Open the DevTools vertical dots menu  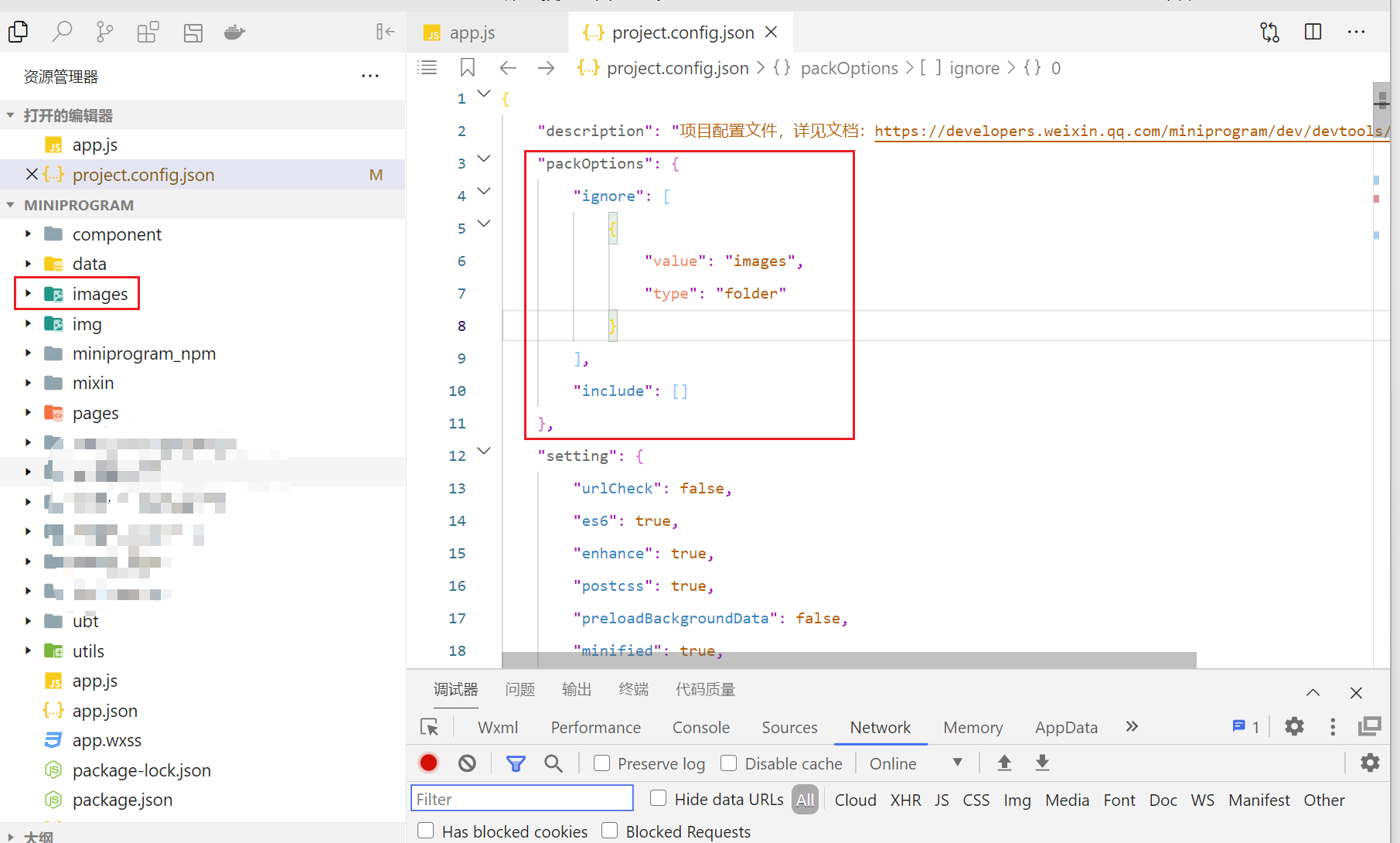1333,726
